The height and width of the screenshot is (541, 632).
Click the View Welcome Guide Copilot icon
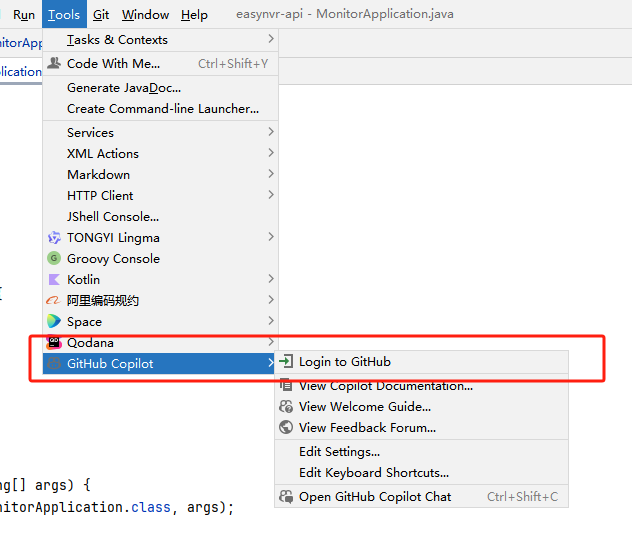pos(286,406)
